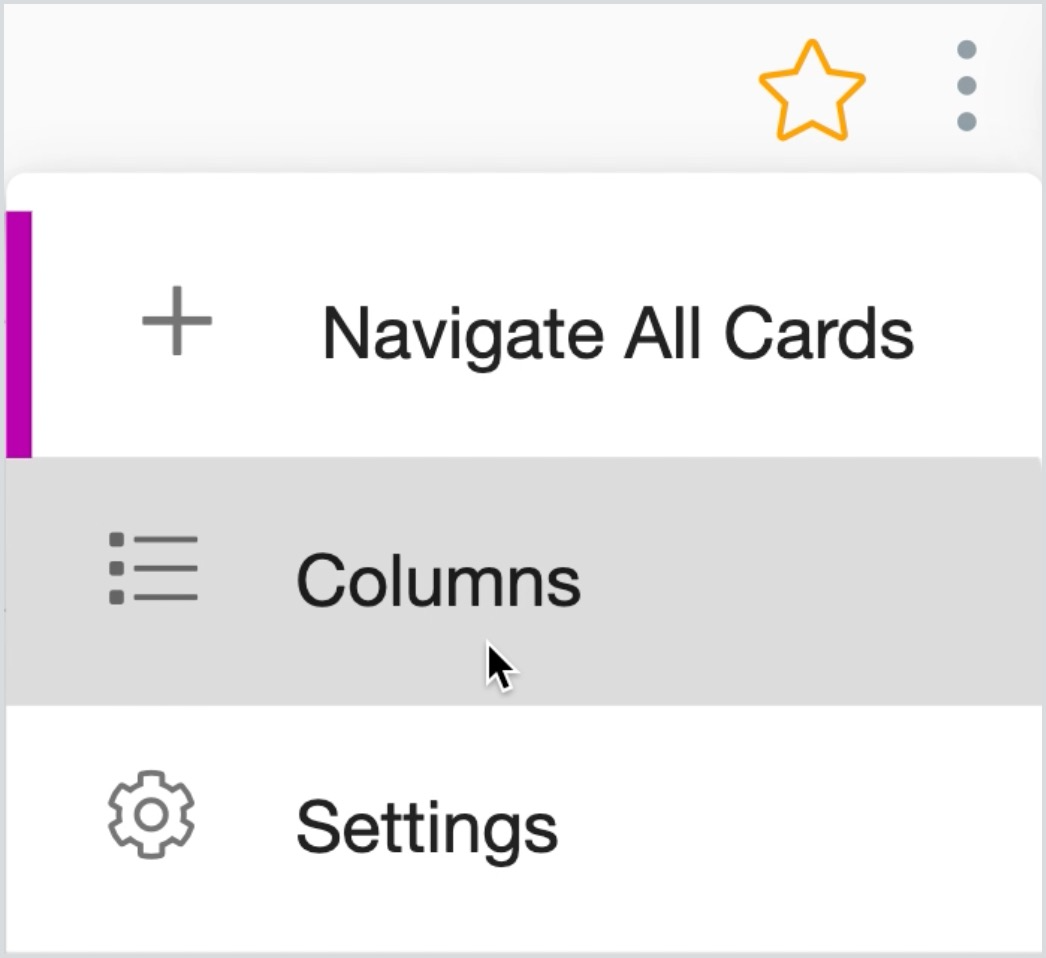Click the gear icon next to Settings
This screenshot has height=958, width=1046.
coord(151,815)
